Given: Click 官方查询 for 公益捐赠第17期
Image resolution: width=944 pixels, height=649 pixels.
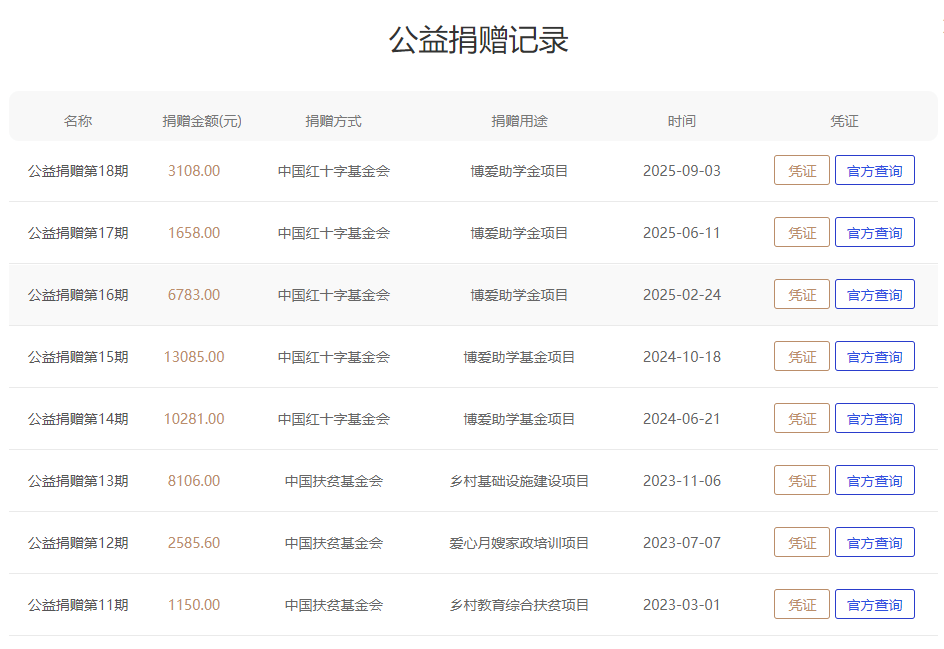Looking at the screenshot, I should pyautogui.click(x=874, y=232).
